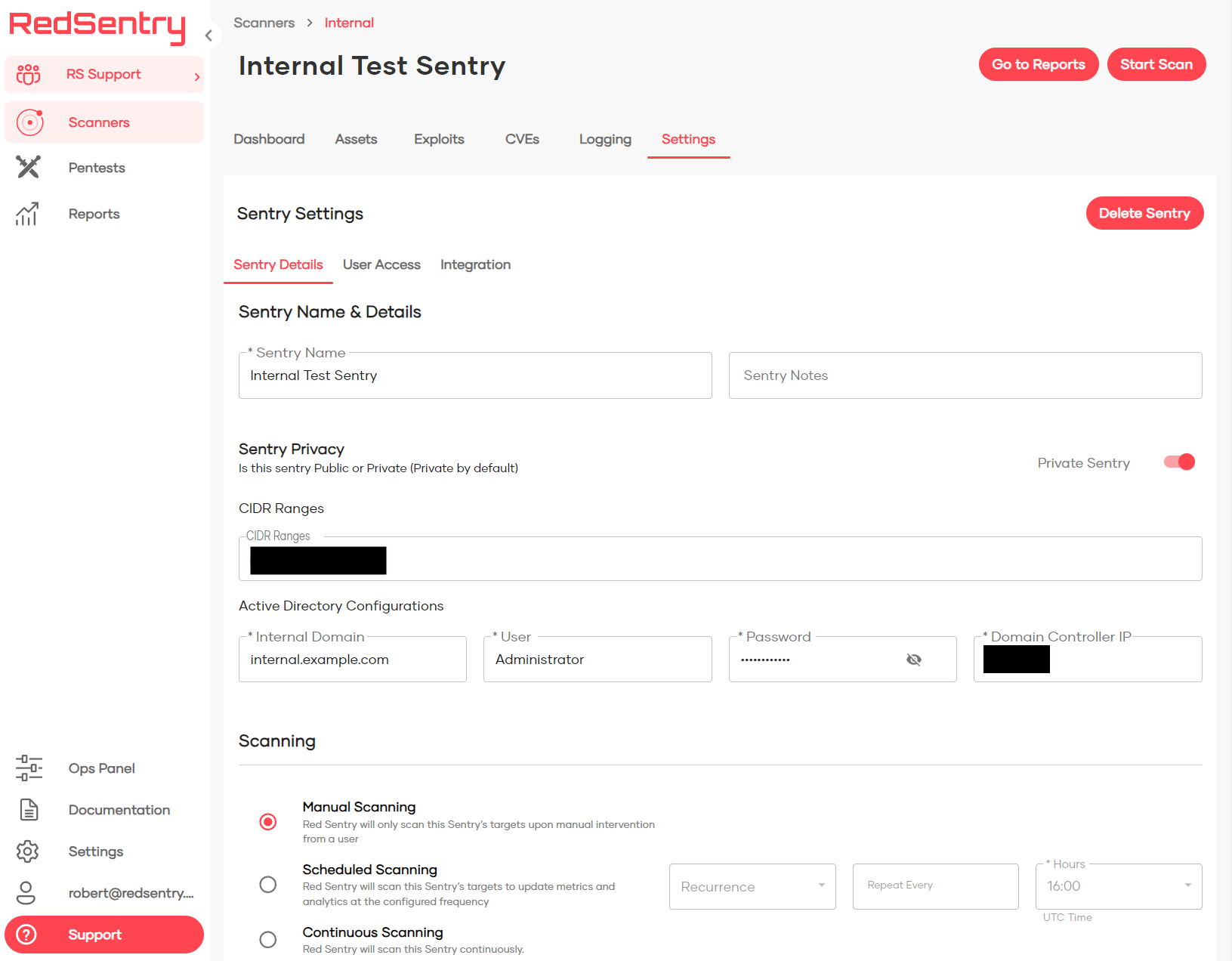Screen dimensions: 1232x961
Task: Collapse the sidebar using the chevron
Action: (208, 35)
